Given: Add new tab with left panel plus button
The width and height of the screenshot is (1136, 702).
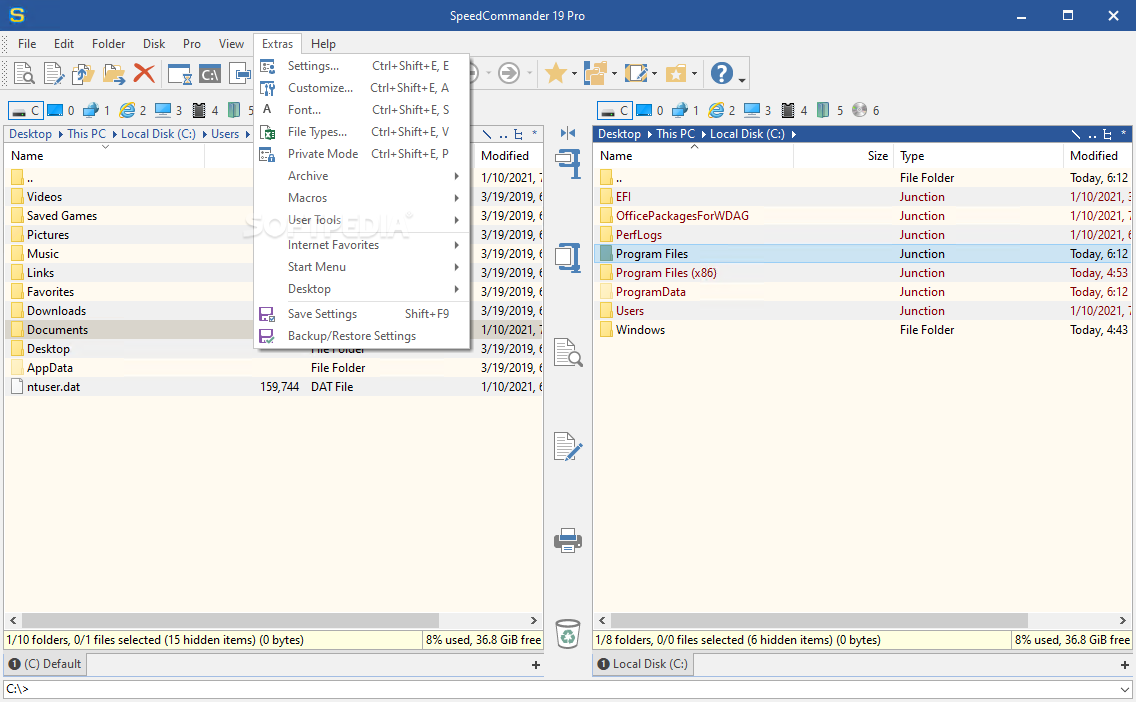Looking at the screenshot, I should pos(535,665).
